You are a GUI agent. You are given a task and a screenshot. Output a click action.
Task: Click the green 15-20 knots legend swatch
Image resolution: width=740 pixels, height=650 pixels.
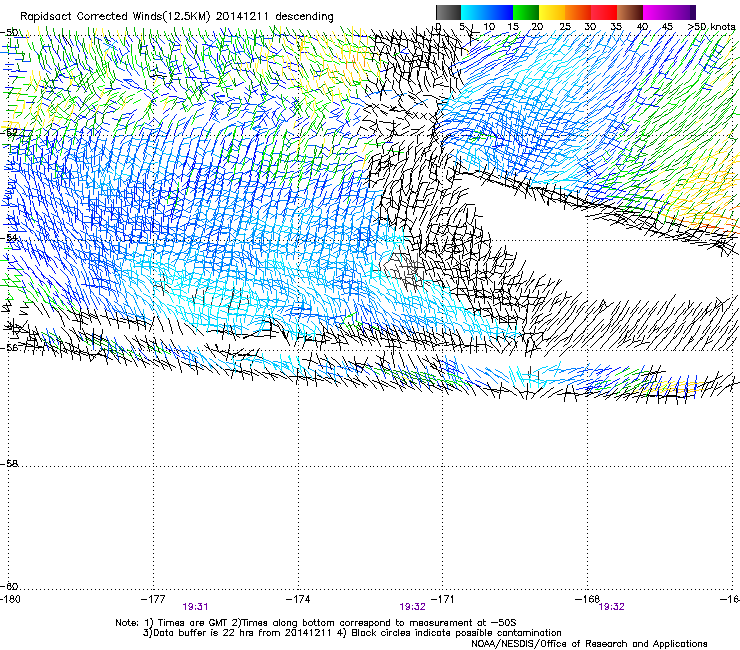[x=526, y=12]
